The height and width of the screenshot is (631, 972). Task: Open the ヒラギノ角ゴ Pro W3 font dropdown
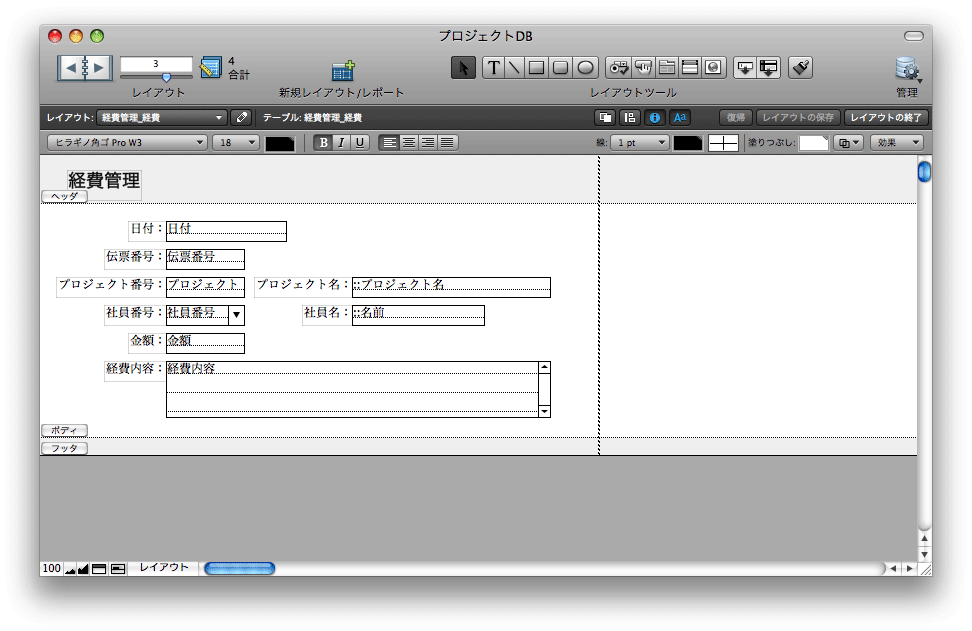[127, 143]
